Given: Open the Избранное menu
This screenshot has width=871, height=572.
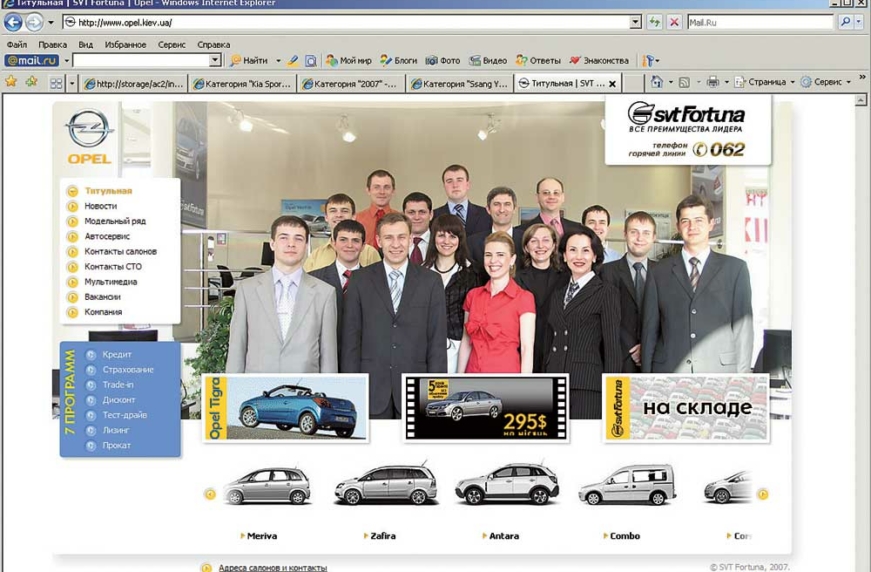Looking at the screenshot, I should tap(125, 45).
